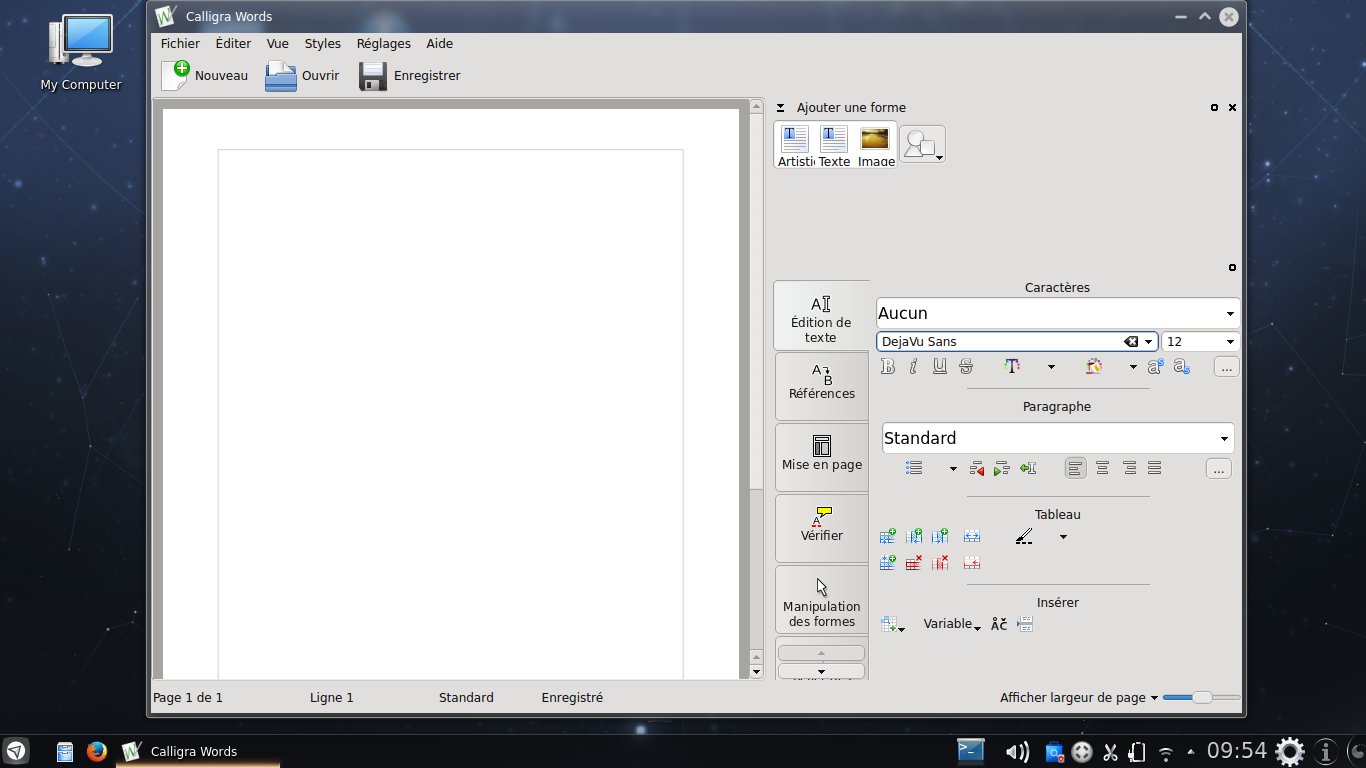Open text color dropdown arrow
This screenshot has width=1366, height=768.
click(x=1051, y=367)
